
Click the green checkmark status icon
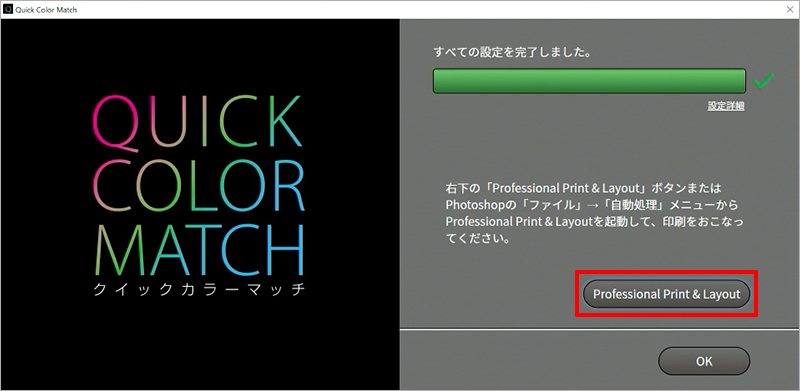tap(763, 81)
